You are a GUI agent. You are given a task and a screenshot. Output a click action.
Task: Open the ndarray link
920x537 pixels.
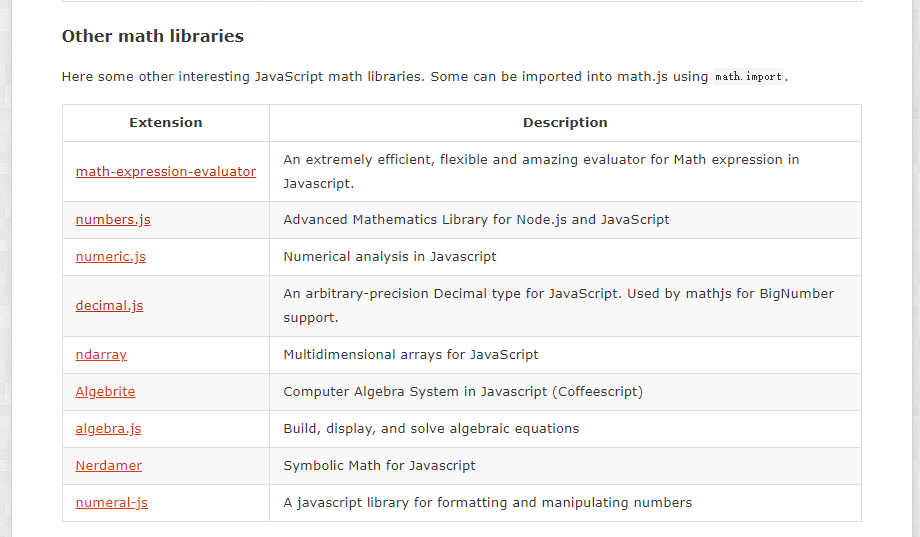[101, 354]
